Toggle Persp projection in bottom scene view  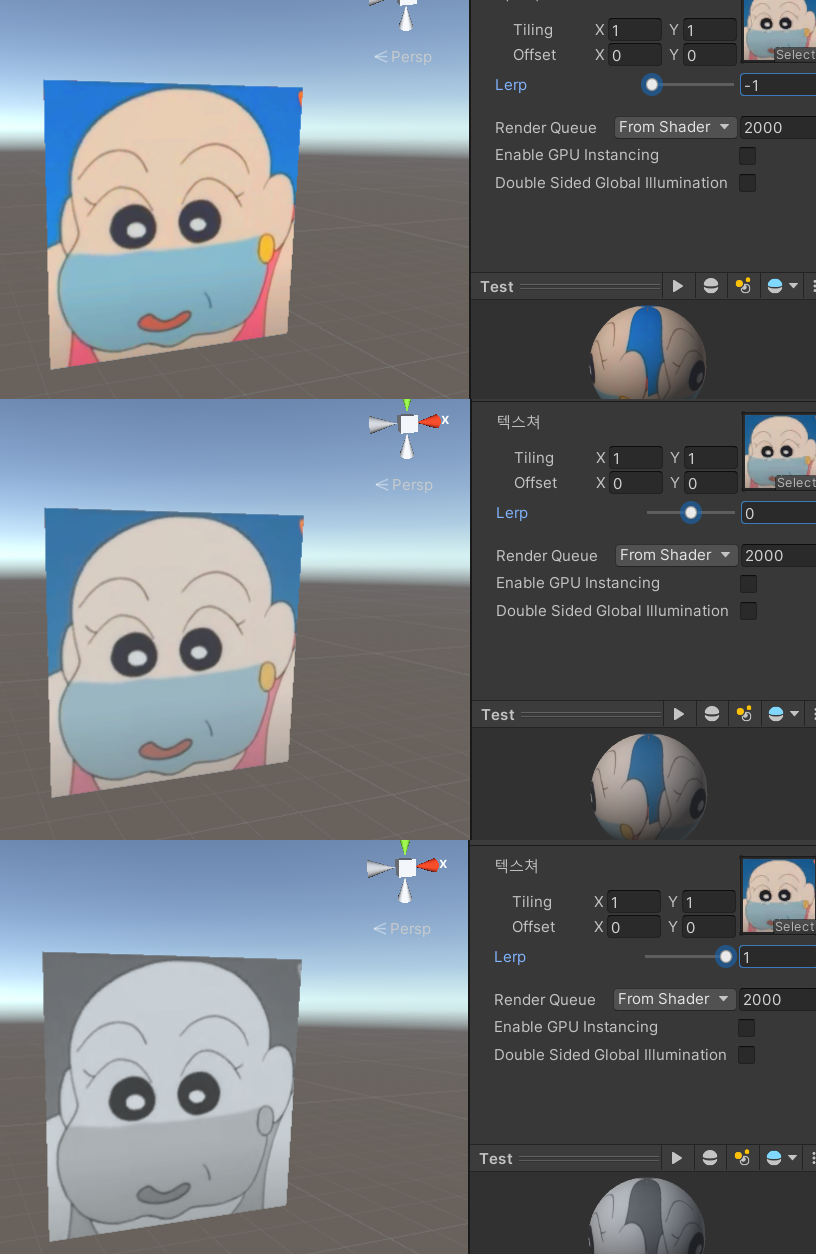point(402,929)
